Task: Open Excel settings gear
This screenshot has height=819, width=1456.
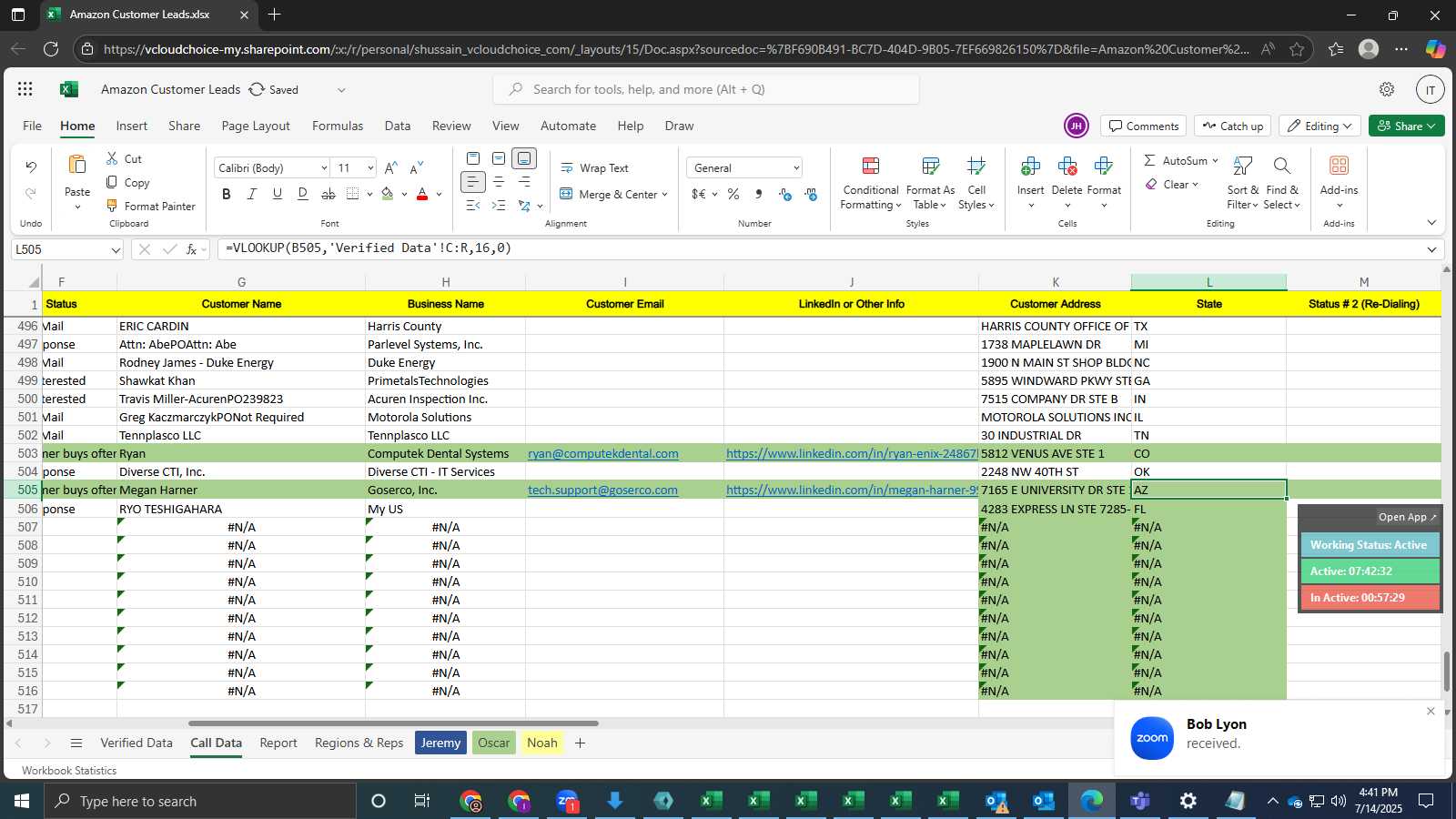Action: pyautogui.click(x=1387, y=89)
